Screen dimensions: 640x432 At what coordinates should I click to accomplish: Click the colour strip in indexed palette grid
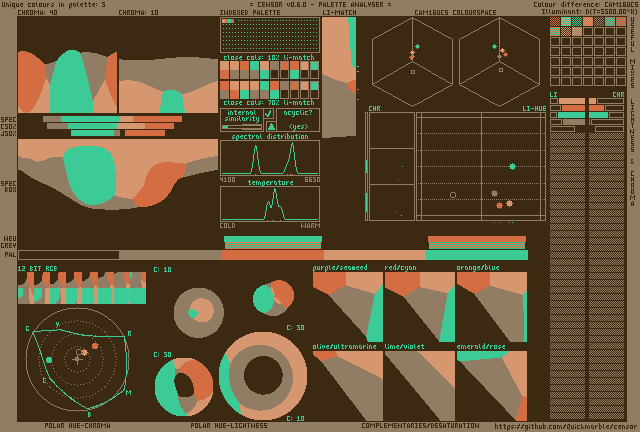(x=228, y=21)
